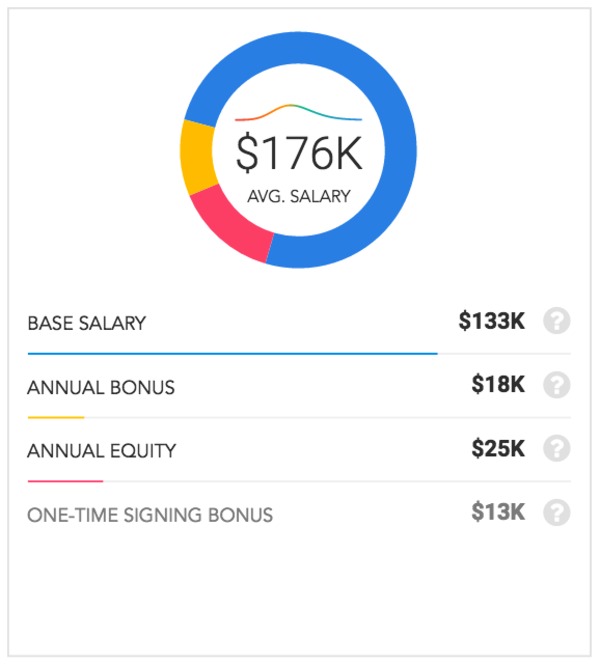This screenshot has height=666, width=600.
Task: Click the yellow Annual Bonus bar
Action: point(56,417)
